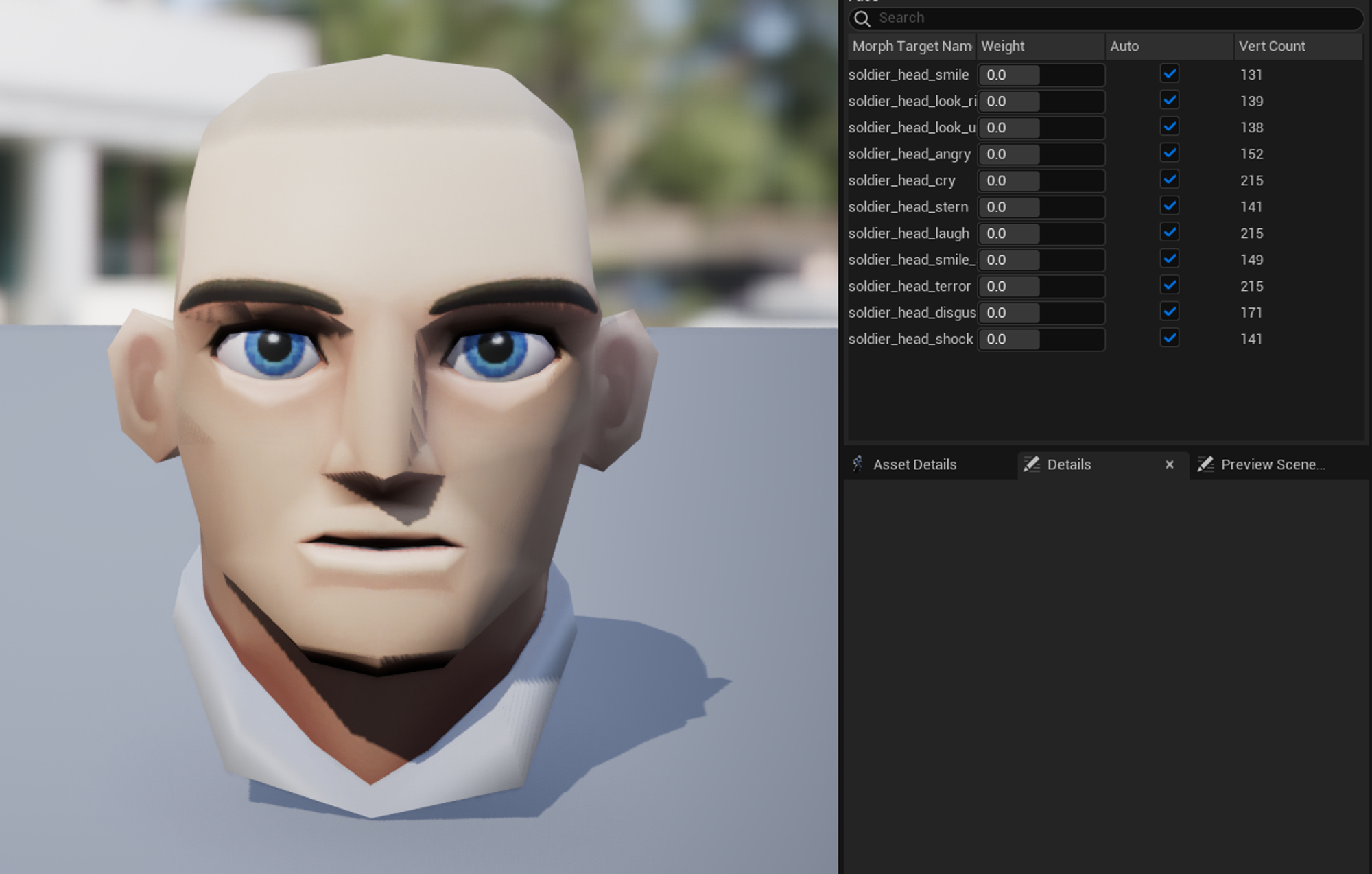Click the search magnifier icon
This screenshot has height=874, width=1372.
[x=862, y=19]
